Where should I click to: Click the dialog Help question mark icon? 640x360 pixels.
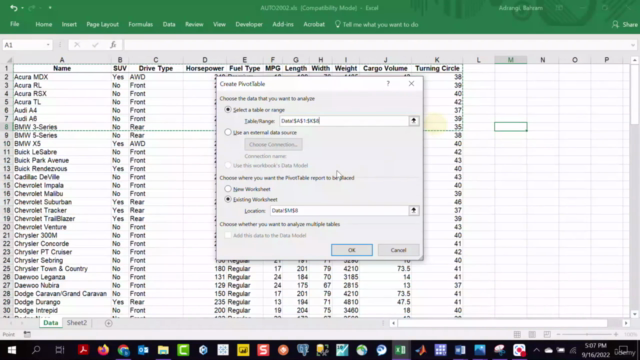tap(388, 84)
